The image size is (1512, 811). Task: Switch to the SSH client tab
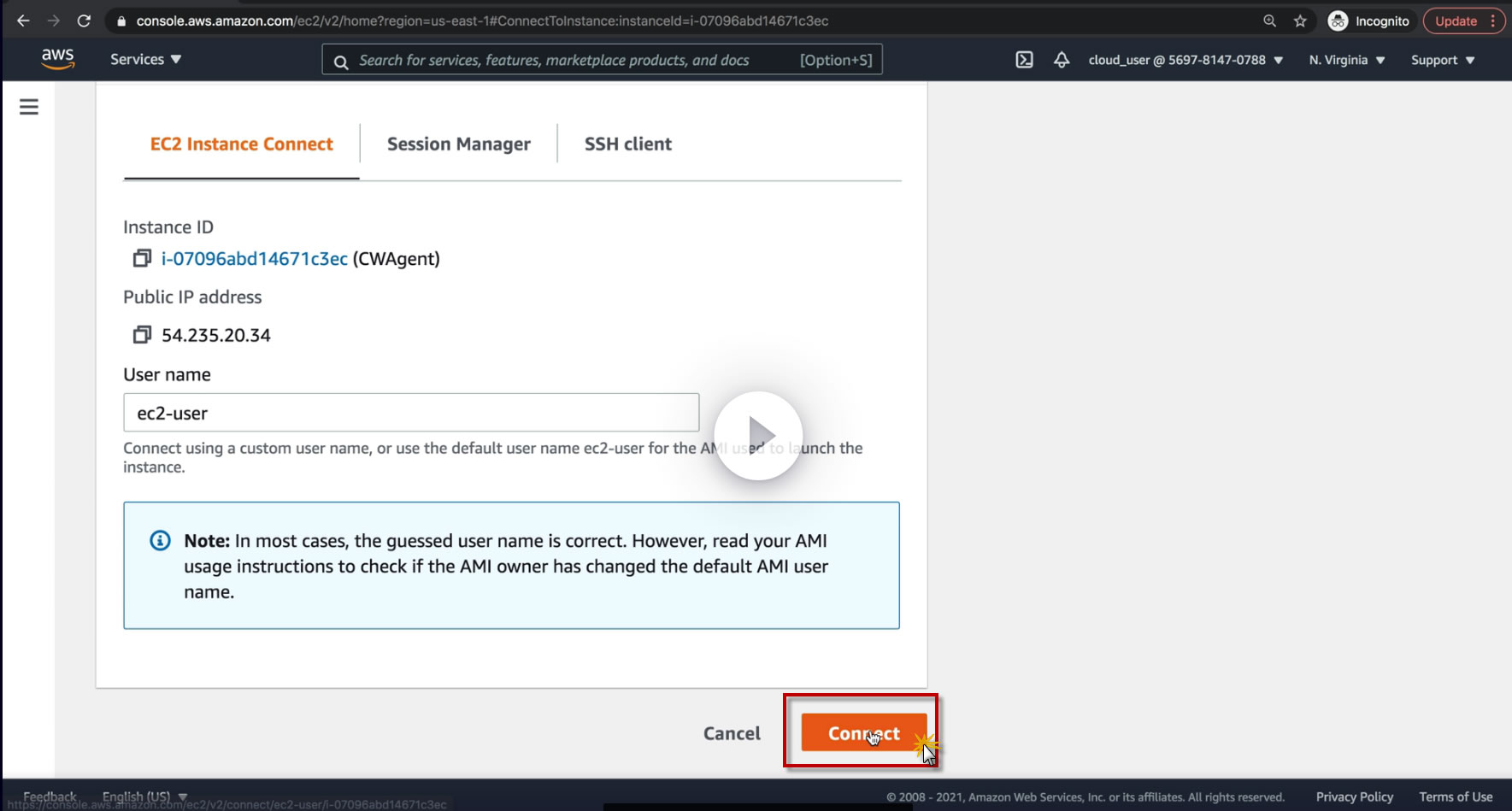(628, 144)
